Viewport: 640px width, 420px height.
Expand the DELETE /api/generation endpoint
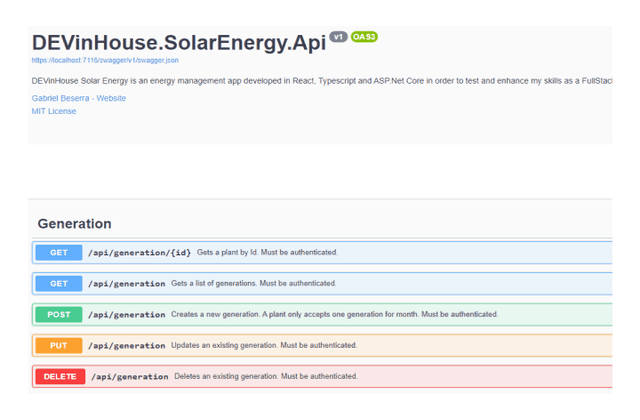pos(322,376)
